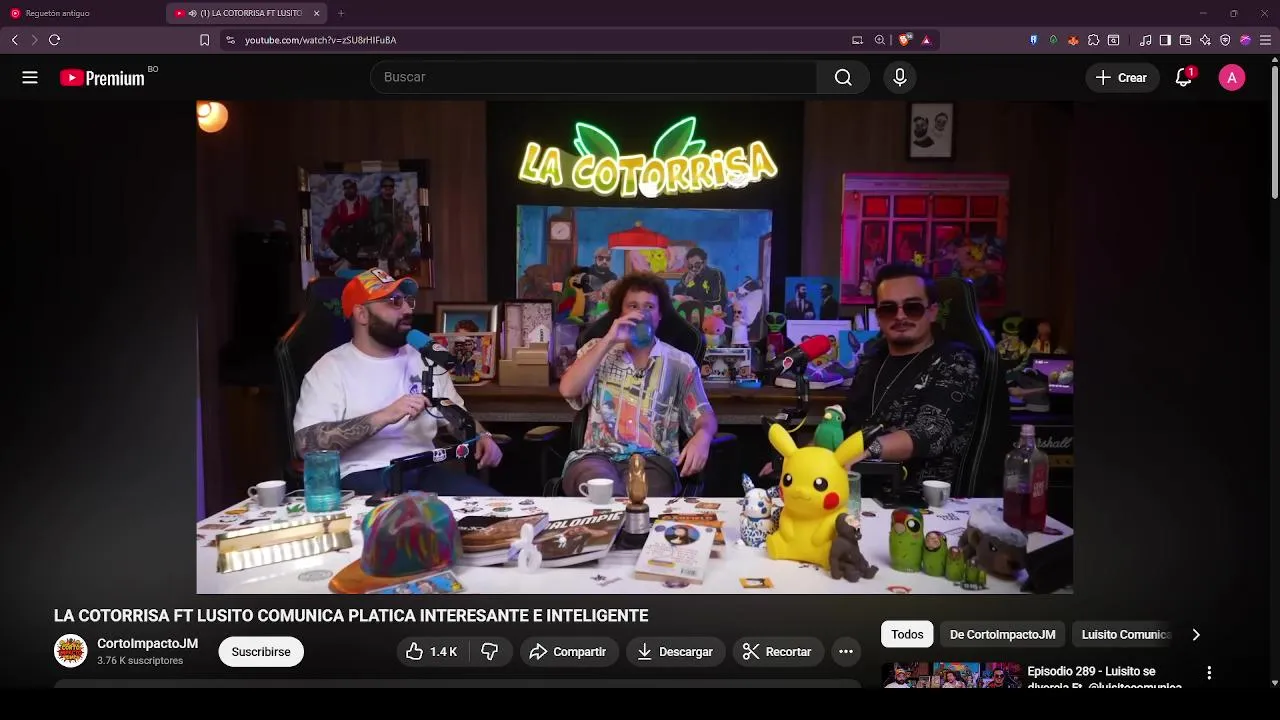This screenshot has height=720, width=1280.
Task: Click the 3.76 K suscriptores text
Action: tap(140, 661)
